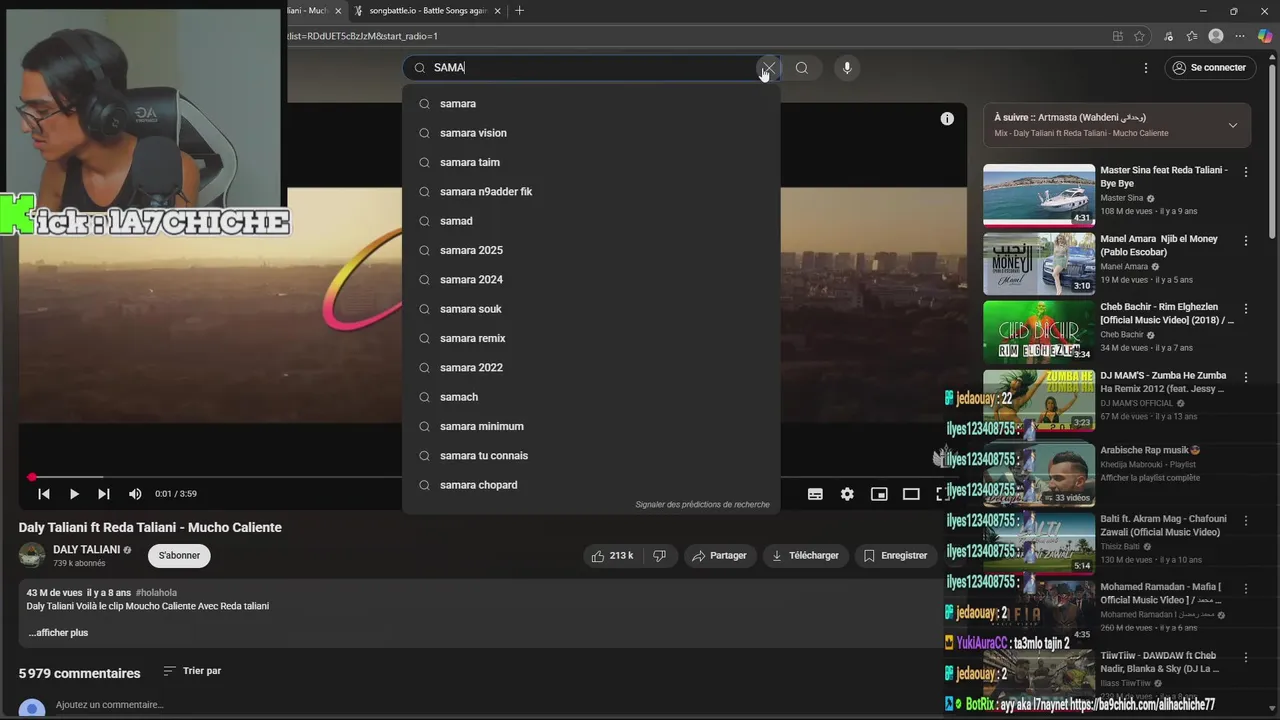
Task: Switch to theater mode icon
Action: point(911,494)
